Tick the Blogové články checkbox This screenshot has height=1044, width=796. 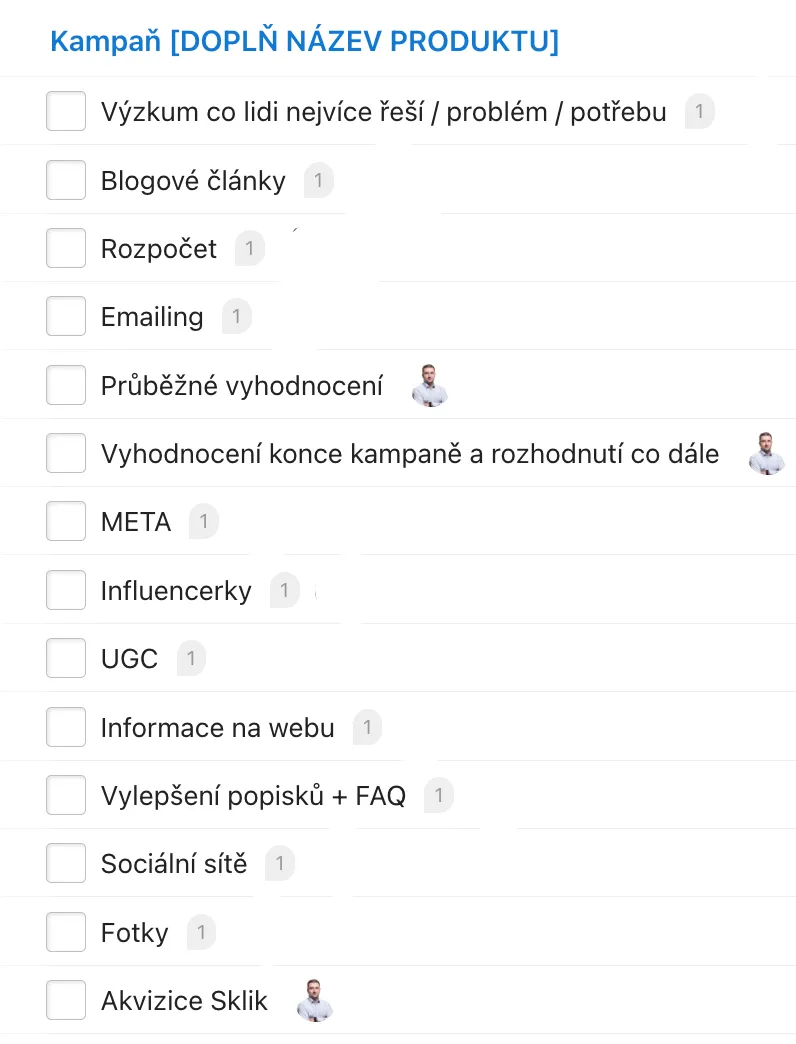[66, 180]
